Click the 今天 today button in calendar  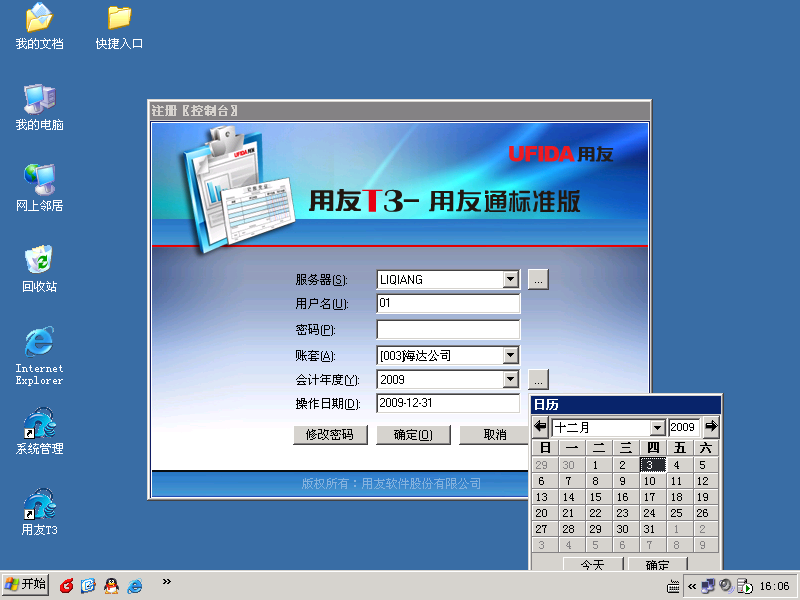[593, 564]
